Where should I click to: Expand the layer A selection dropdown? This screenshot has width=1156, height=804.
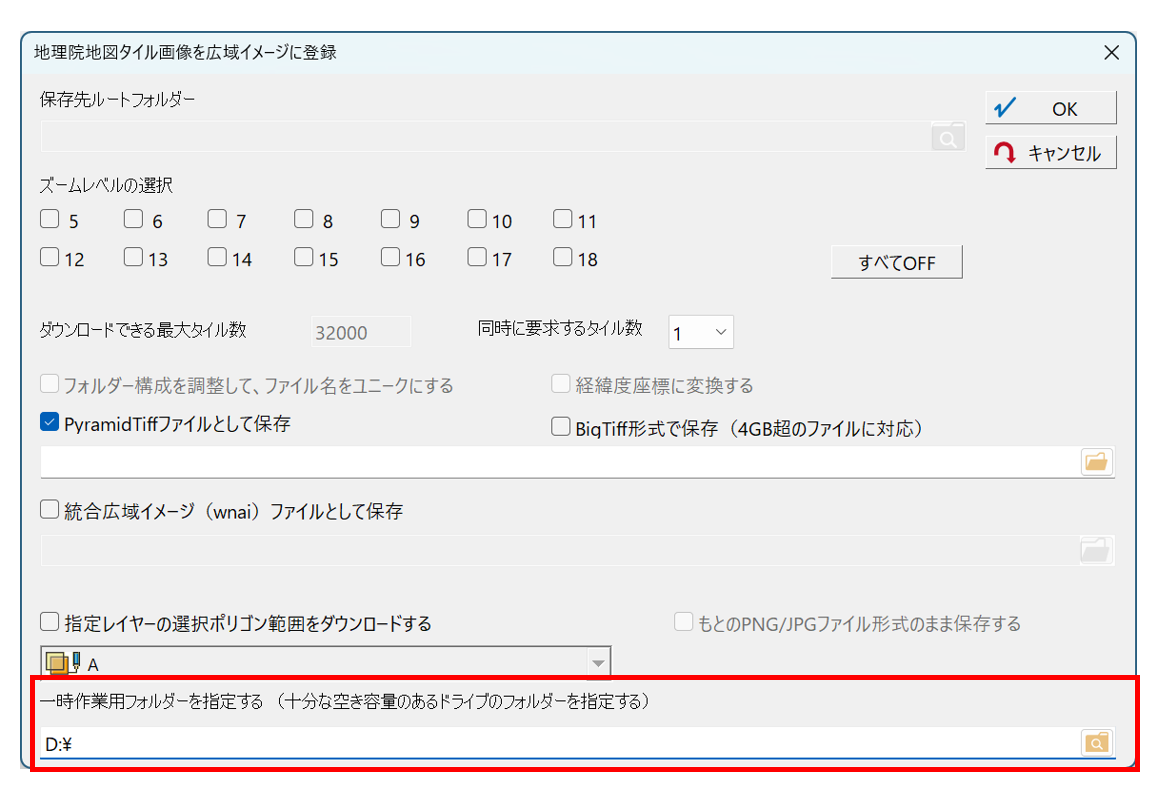(x=598, y=663)
